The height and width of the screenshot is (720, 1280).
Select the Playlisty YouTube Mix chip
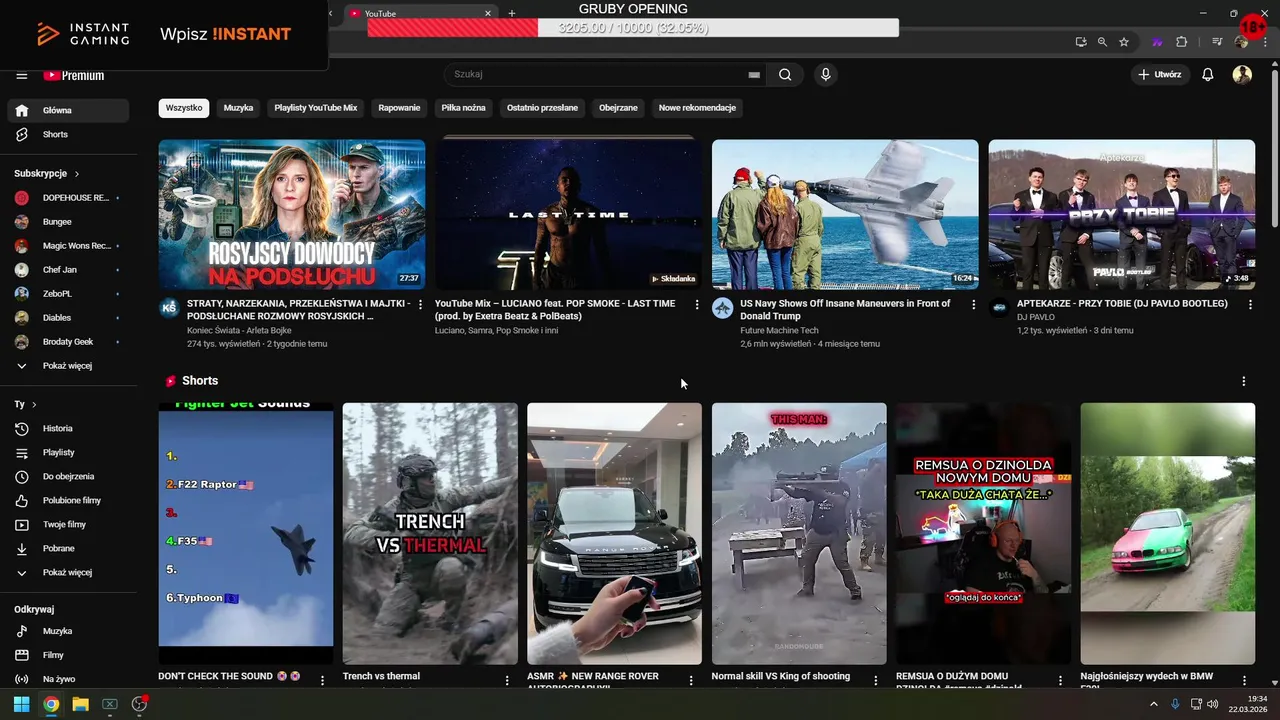point(316,108)
